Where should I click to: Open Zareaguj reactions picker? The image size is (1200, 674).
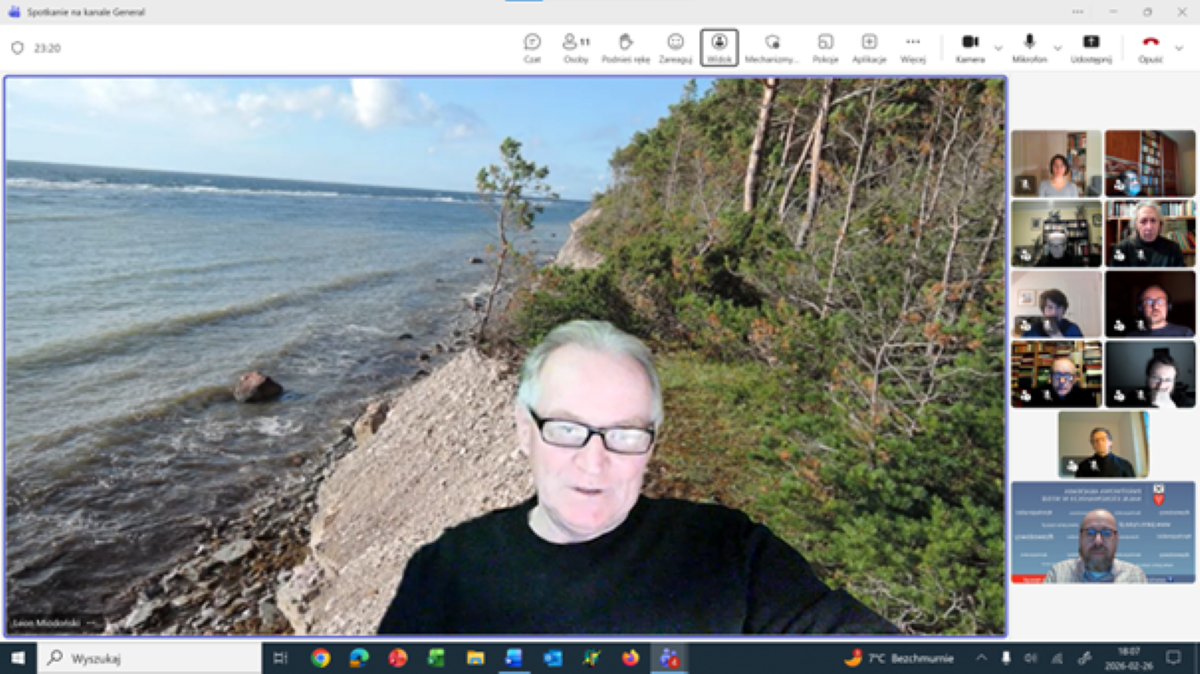pyautogui.click(x=675, y=47)
